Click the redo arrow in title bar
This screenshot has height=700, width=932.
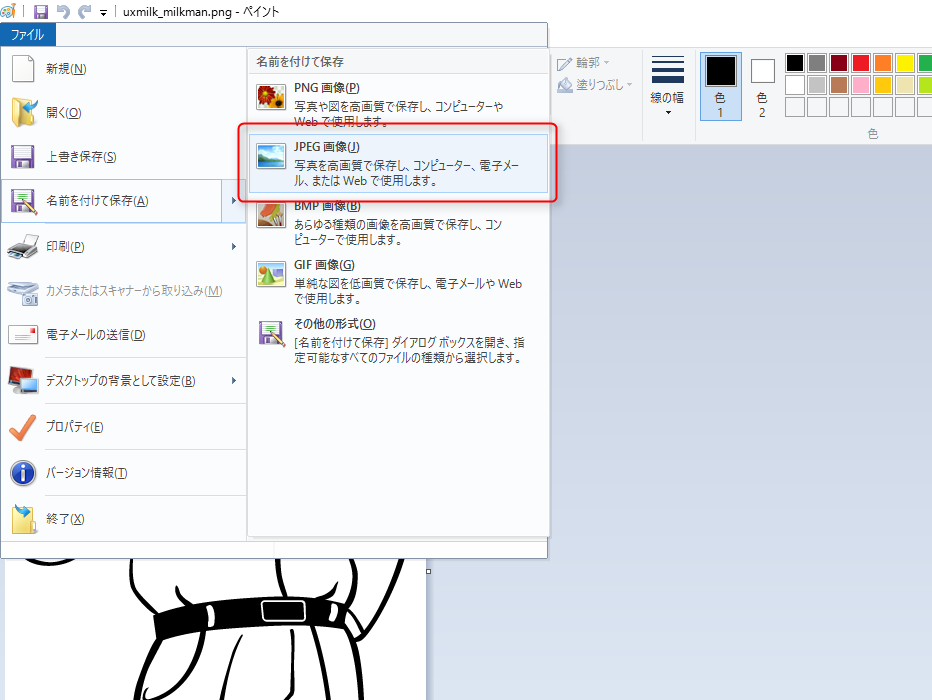click(x=84, y=12)
